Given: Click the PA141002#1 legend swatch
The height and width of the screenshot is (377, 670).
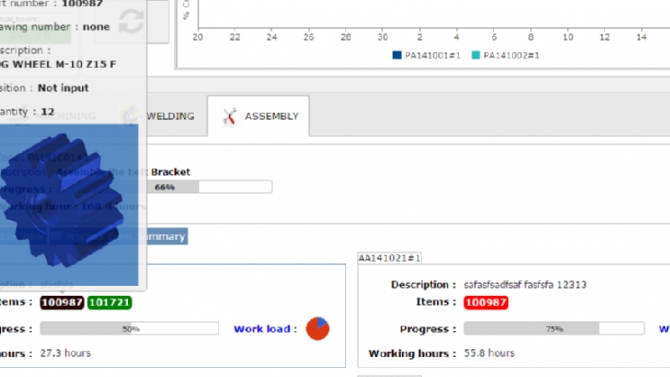Looking at the screenshot, I should [x=476, y=55].
